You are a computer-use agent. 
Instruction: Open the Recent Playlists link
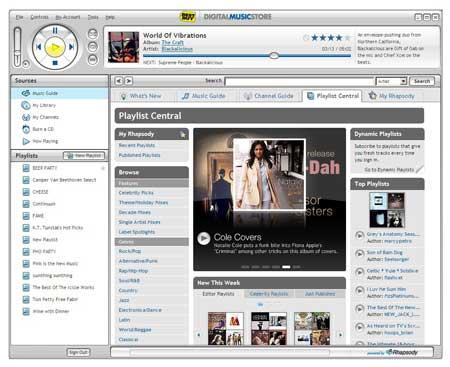coord(137,145)
